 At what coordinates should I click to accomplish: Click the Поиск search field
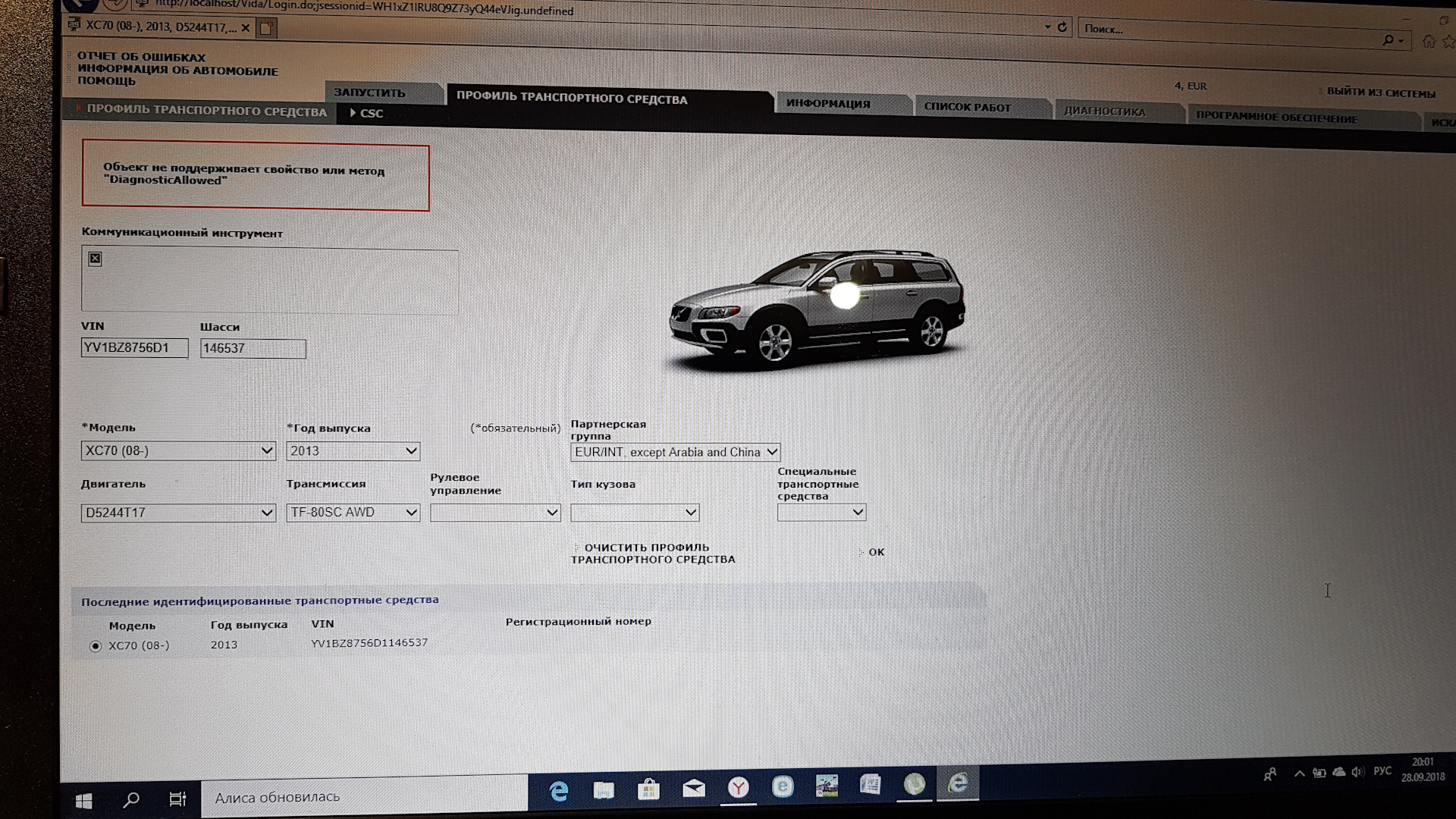(x=1228, y=33)
